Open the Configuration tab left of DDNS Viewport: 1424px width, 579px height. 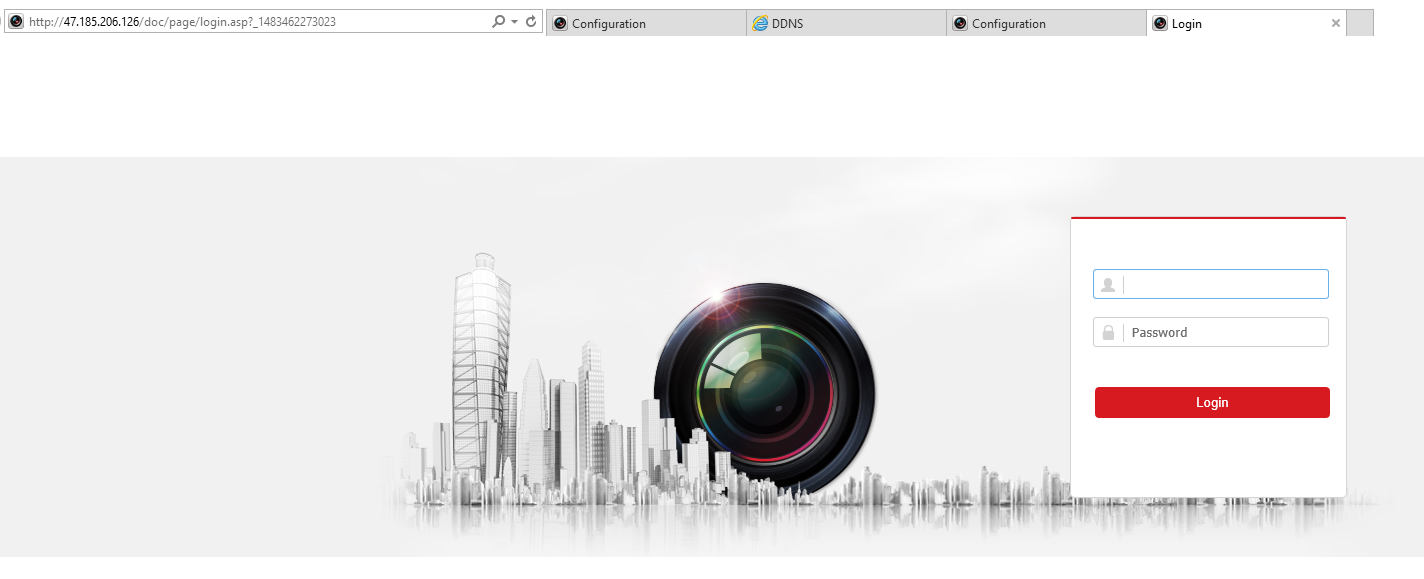645,24
